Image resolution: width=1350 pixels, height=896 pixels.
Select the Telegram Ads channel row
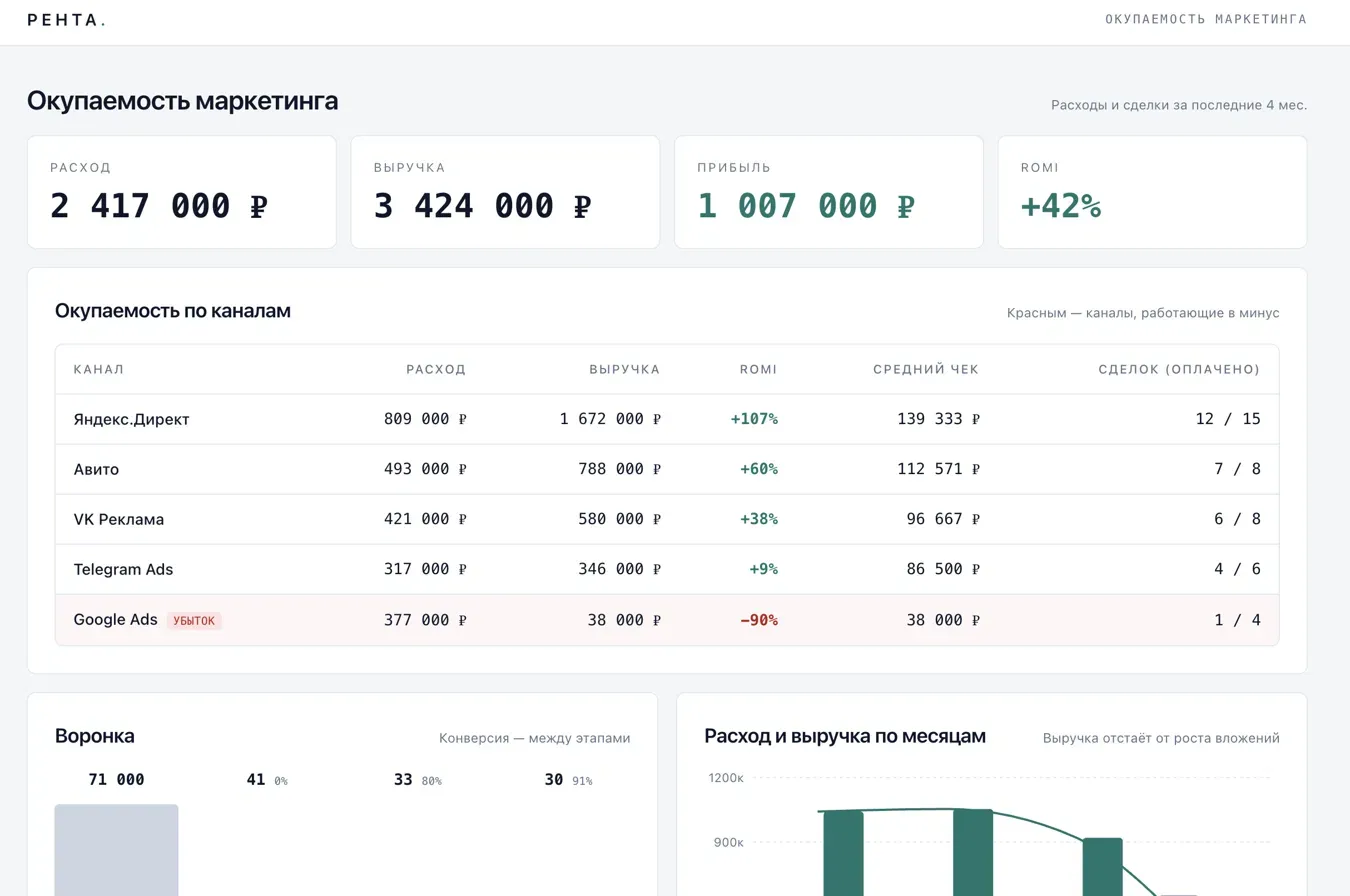(667, 569)
